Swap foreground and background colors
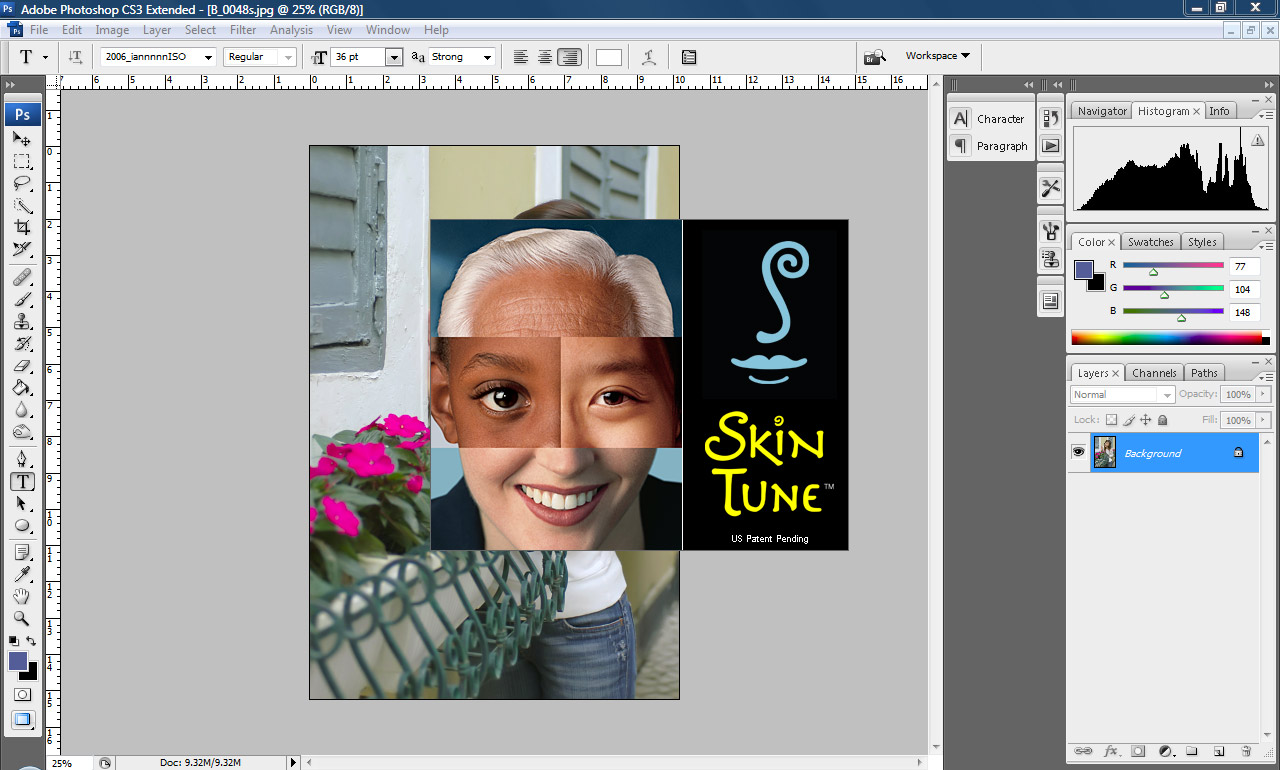The width and height of the screenshot is (1280, 770). pos(31,641)
